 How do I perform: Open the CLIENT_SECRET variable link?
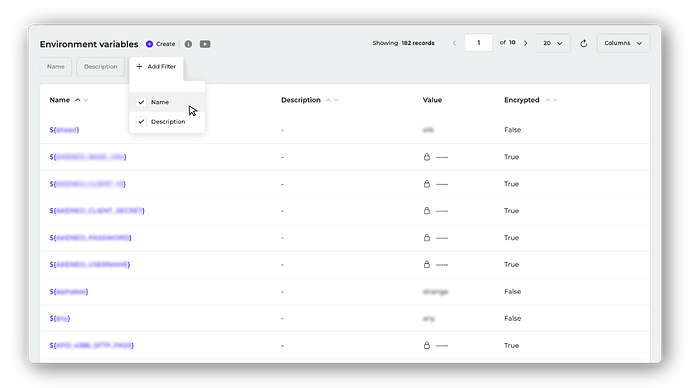click(x=97, y=211)
